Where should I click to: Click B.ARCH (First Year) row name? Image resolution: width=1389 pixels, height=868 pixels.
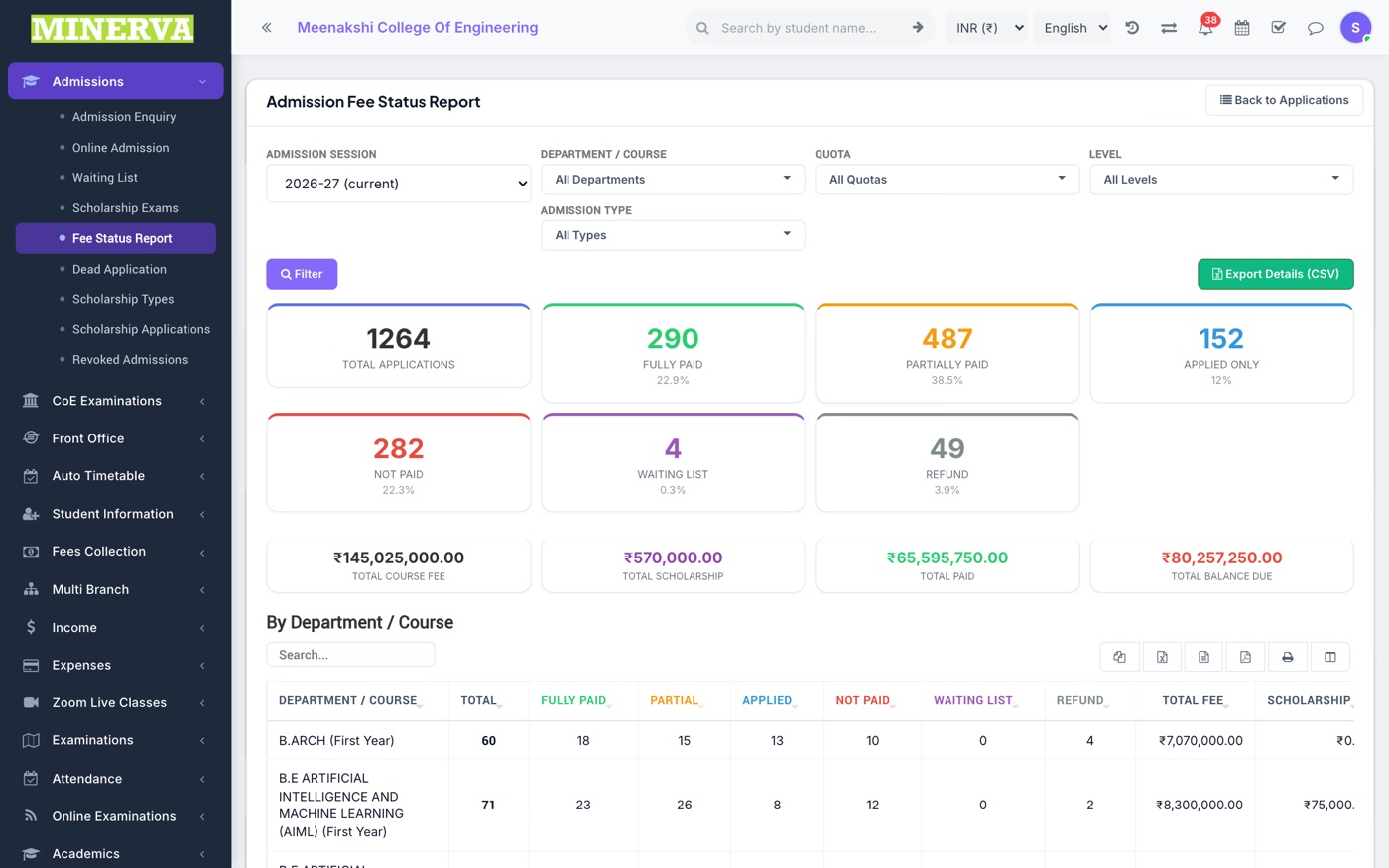click(336, 741)
